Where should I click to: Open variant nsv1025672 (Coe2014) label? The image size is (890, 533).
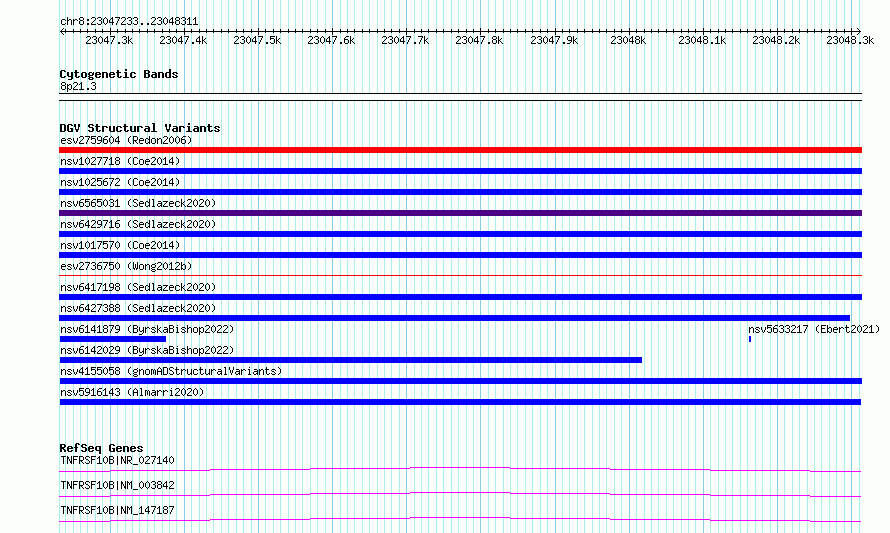coord(120,182)
